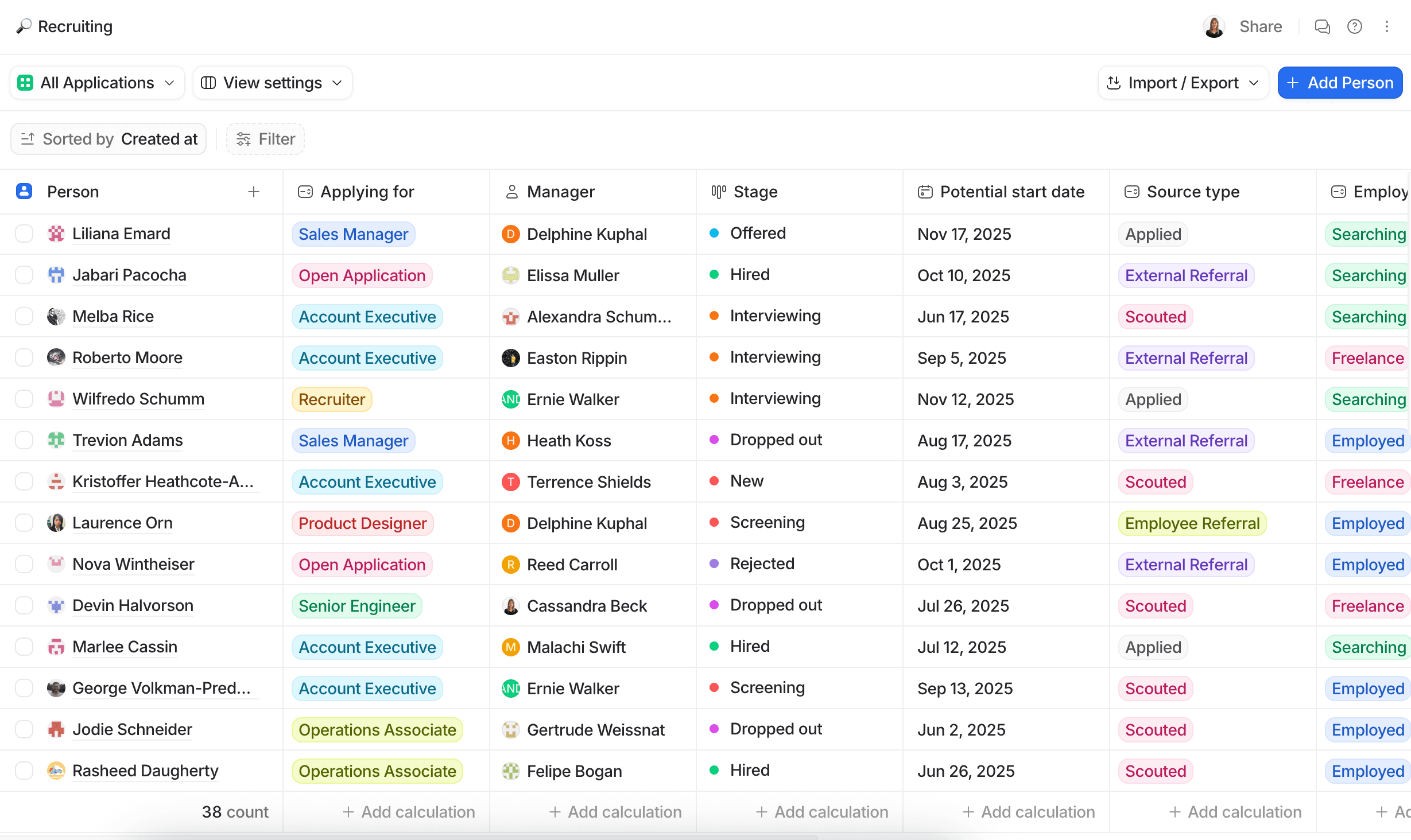
Task: Click the Add Person button
Action: coord(1340,83)
